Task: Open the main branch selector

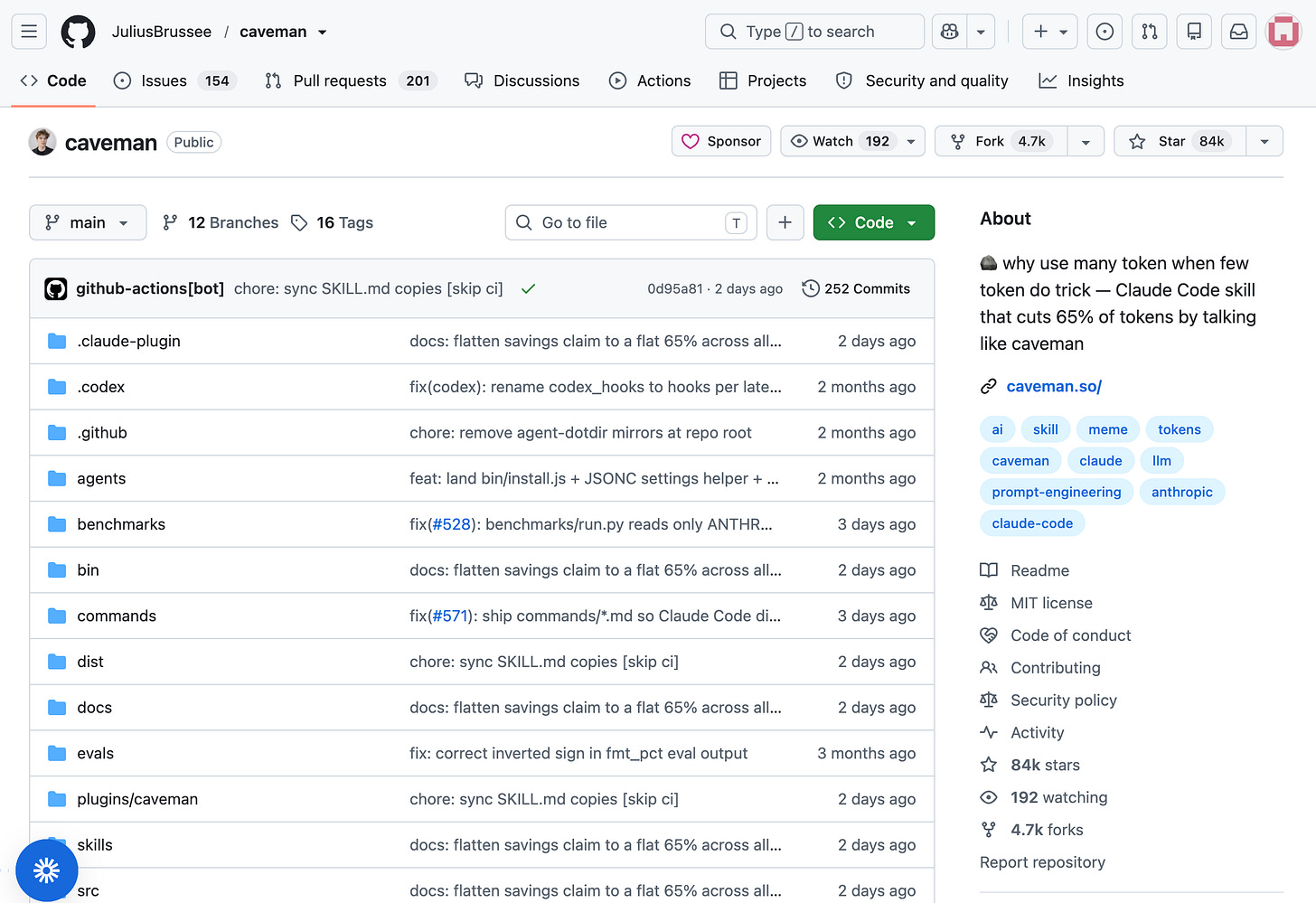Action: tap(88, 222)
